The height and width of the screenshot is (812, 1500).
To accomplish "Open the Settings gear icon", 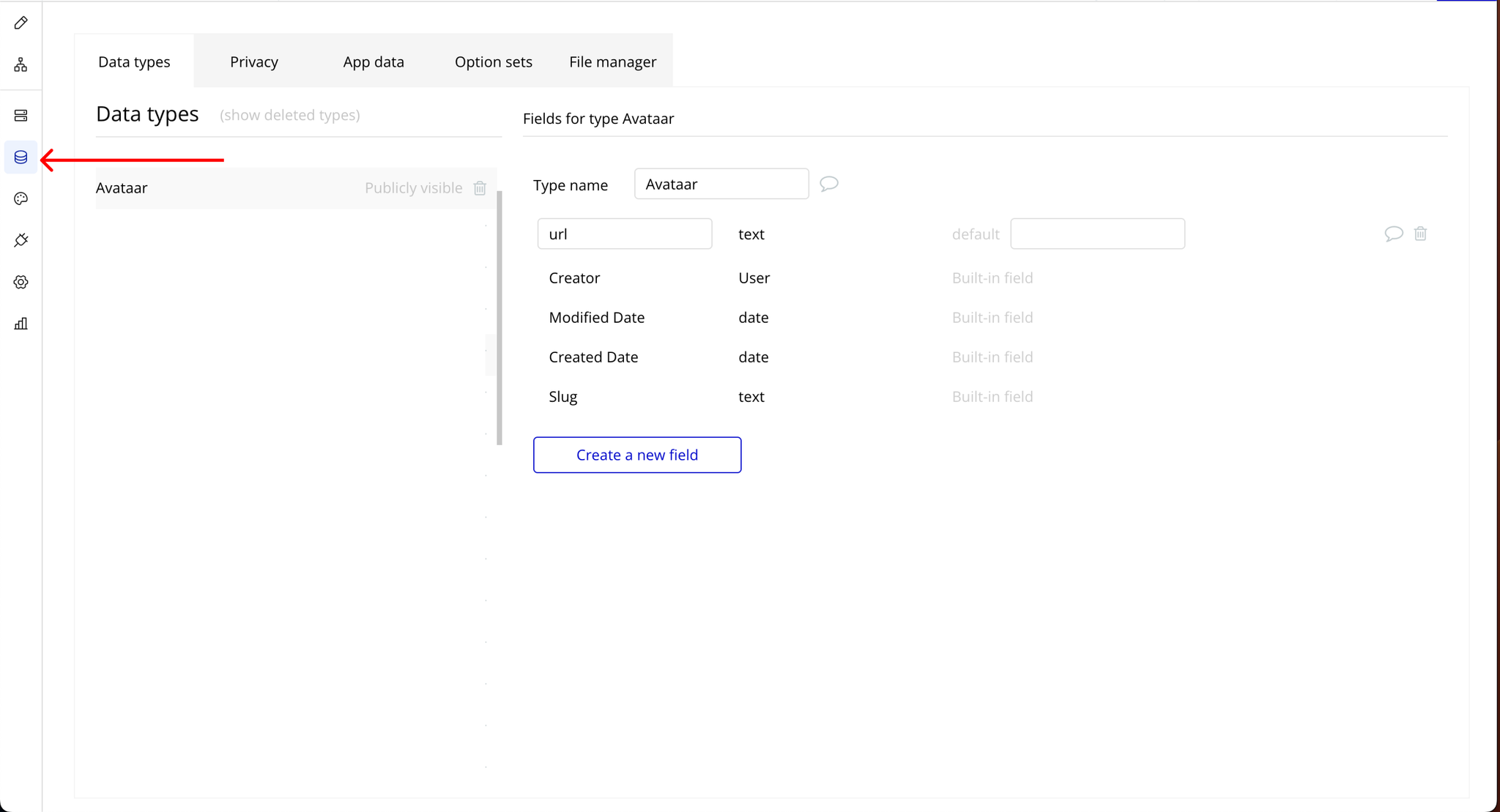I will click(x=21, y=282).
